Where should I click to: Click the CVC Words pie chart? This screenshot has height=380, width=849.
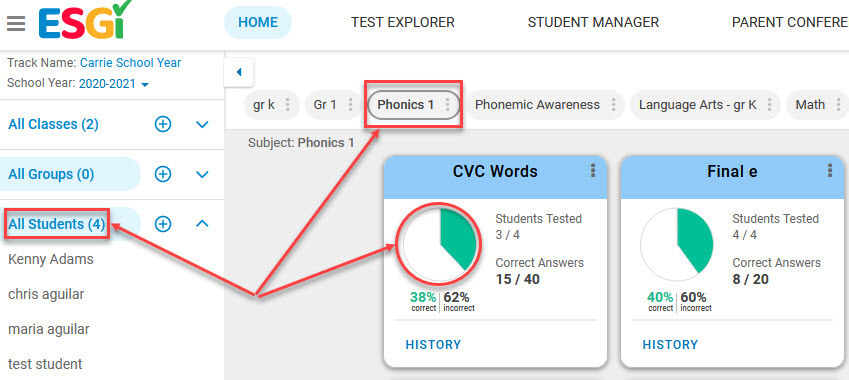(x=439, y=244)
